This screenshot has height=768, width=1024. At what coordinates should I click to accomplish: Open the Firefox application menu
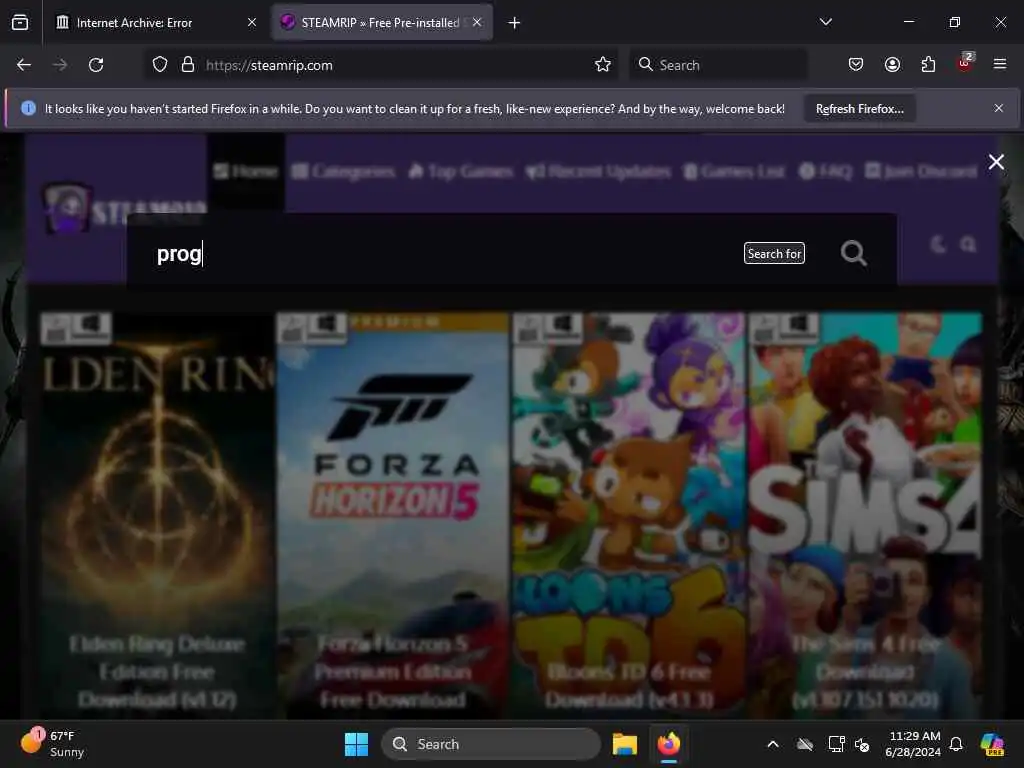tap(1000, 64)
